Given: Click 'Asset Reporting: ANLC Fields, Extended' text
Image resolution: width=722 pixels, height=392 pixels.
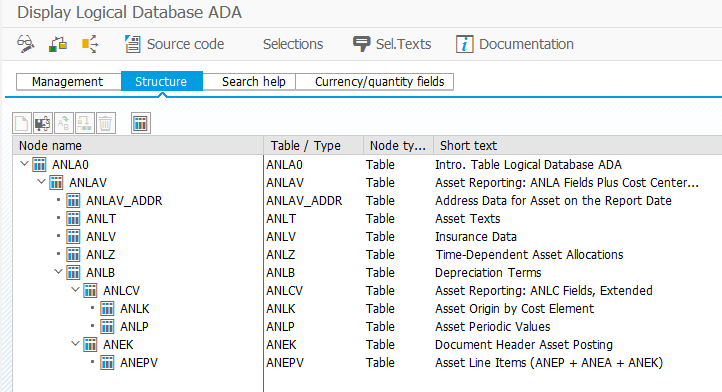Looking at the screenshot, I should [x=544, y=291].
